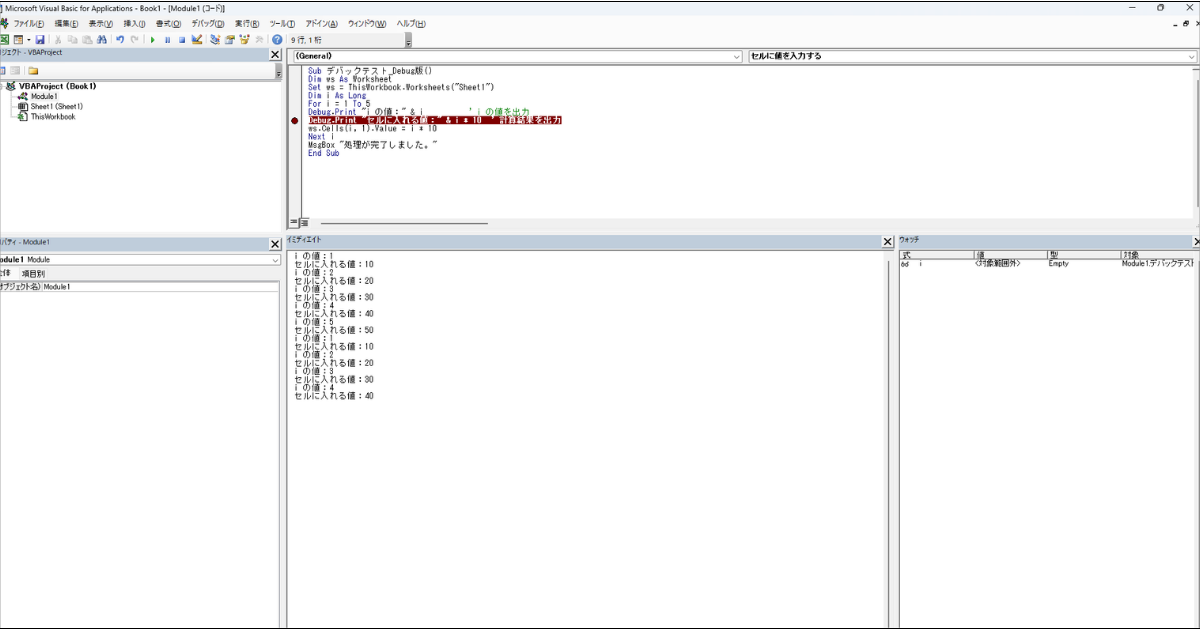Toggle Design Mode icon in toolbar

click(x=197, y=40)
